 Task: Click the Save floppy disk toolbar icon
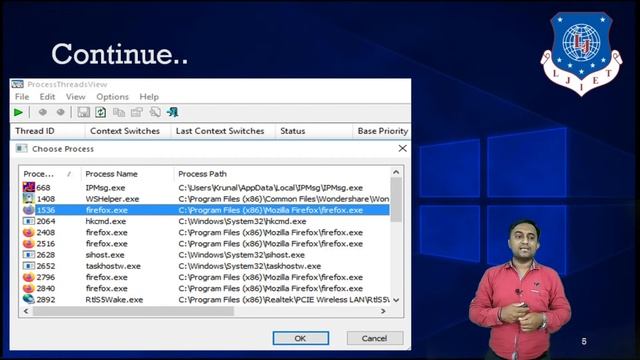coord(84,112)
